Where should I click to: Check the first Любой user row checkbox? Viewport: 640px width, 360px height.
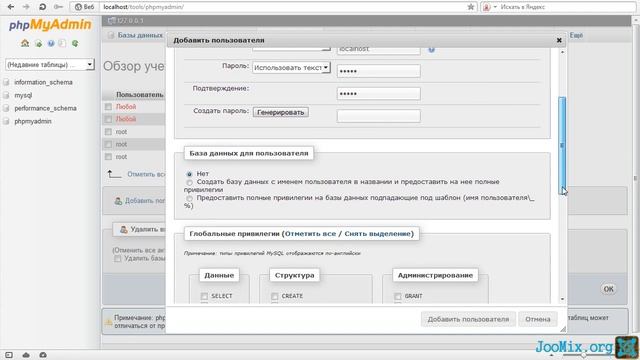point(108,107)
